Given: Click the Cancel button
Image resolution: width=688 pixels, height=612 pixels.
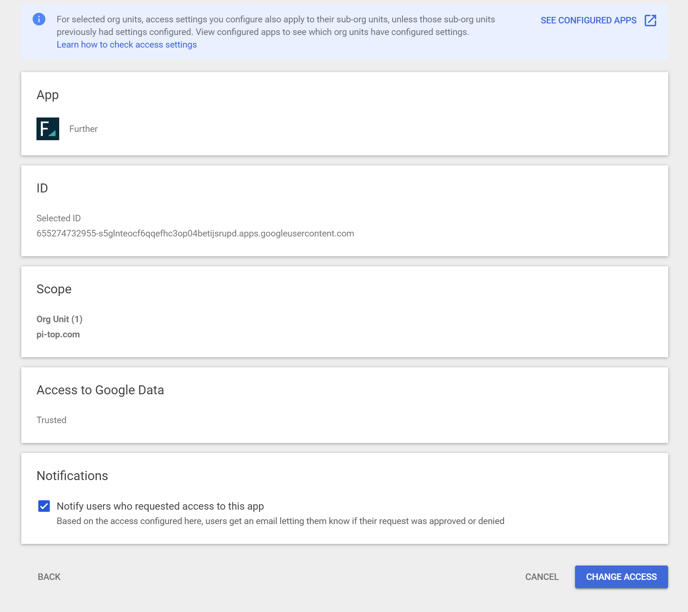Looking at the screenshot, I should pos(542,577).
